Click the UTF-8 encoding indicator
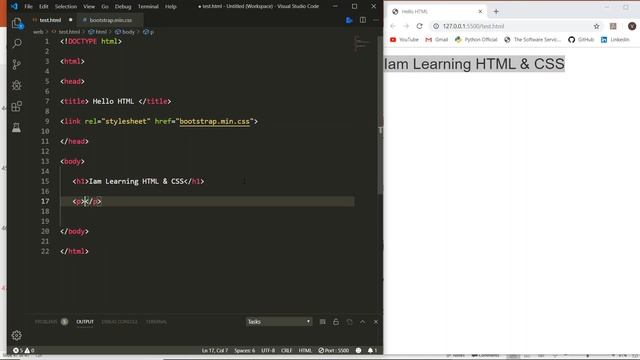This screenshot has height=360, width=640. (268, 350)
